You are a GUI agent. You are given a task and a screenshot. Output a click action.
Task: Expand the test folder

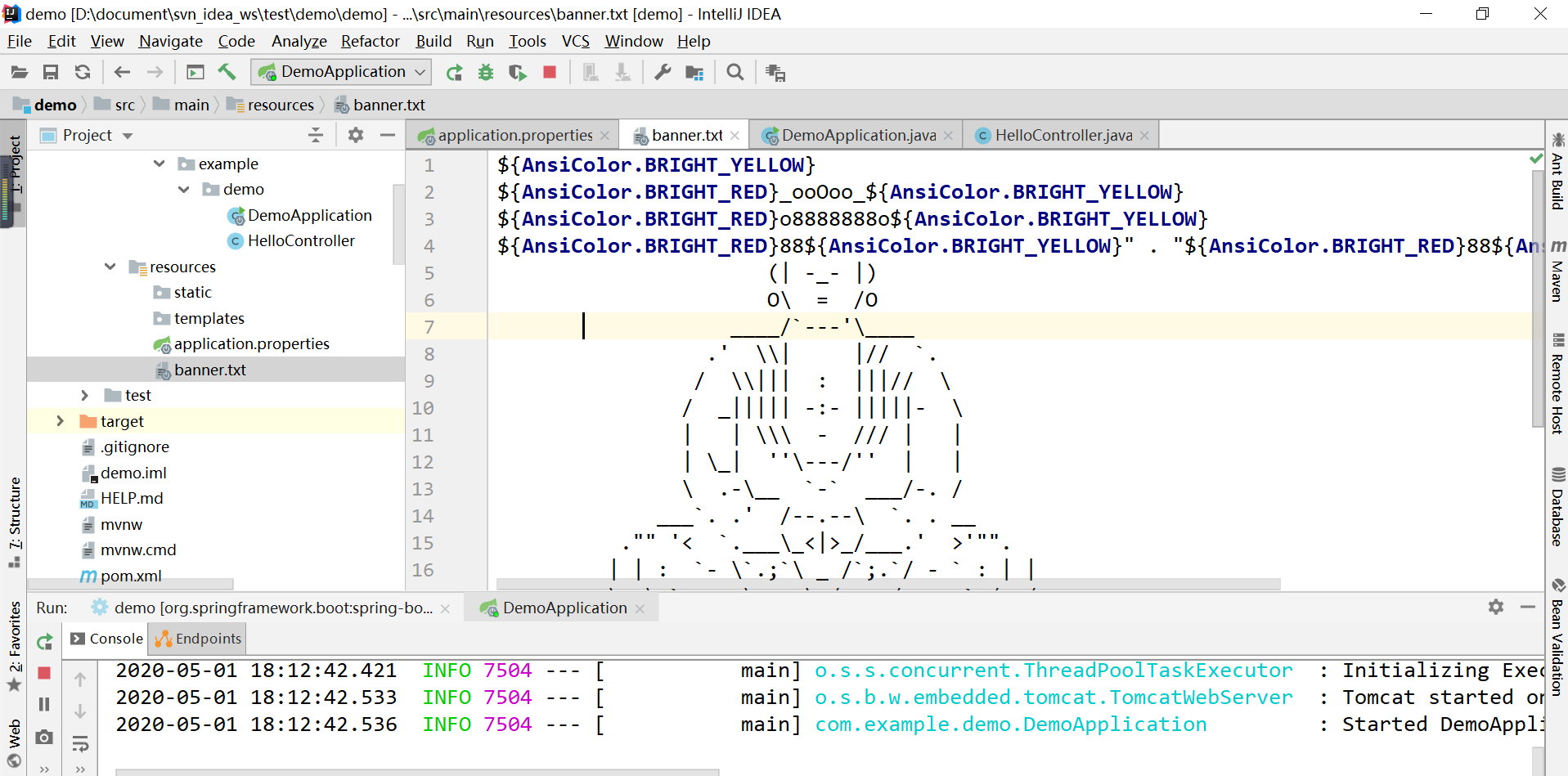[85, 395]
